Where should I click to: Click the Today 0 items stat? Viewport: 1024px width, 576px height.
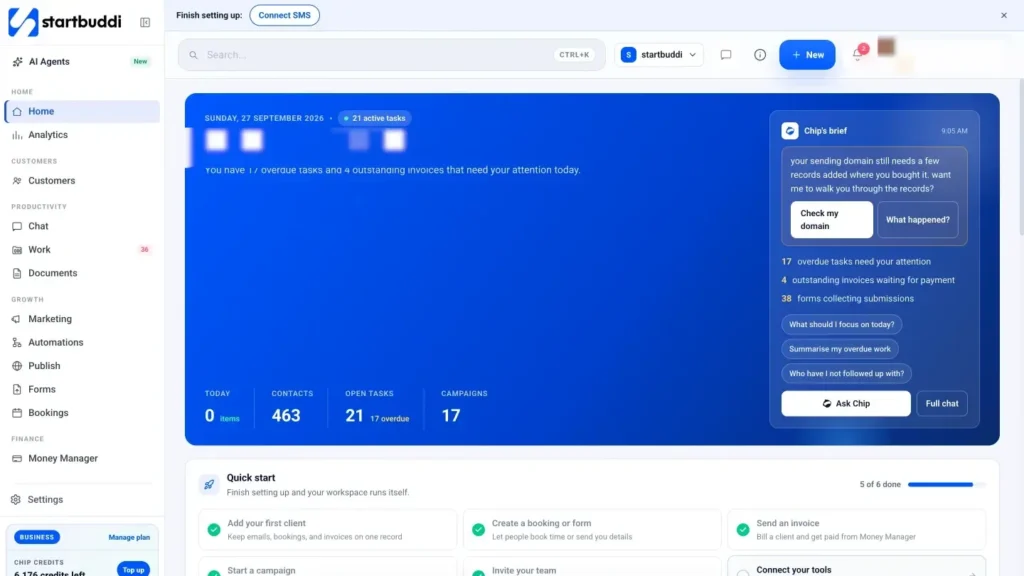pyautogui.click(x=222, y=408)
